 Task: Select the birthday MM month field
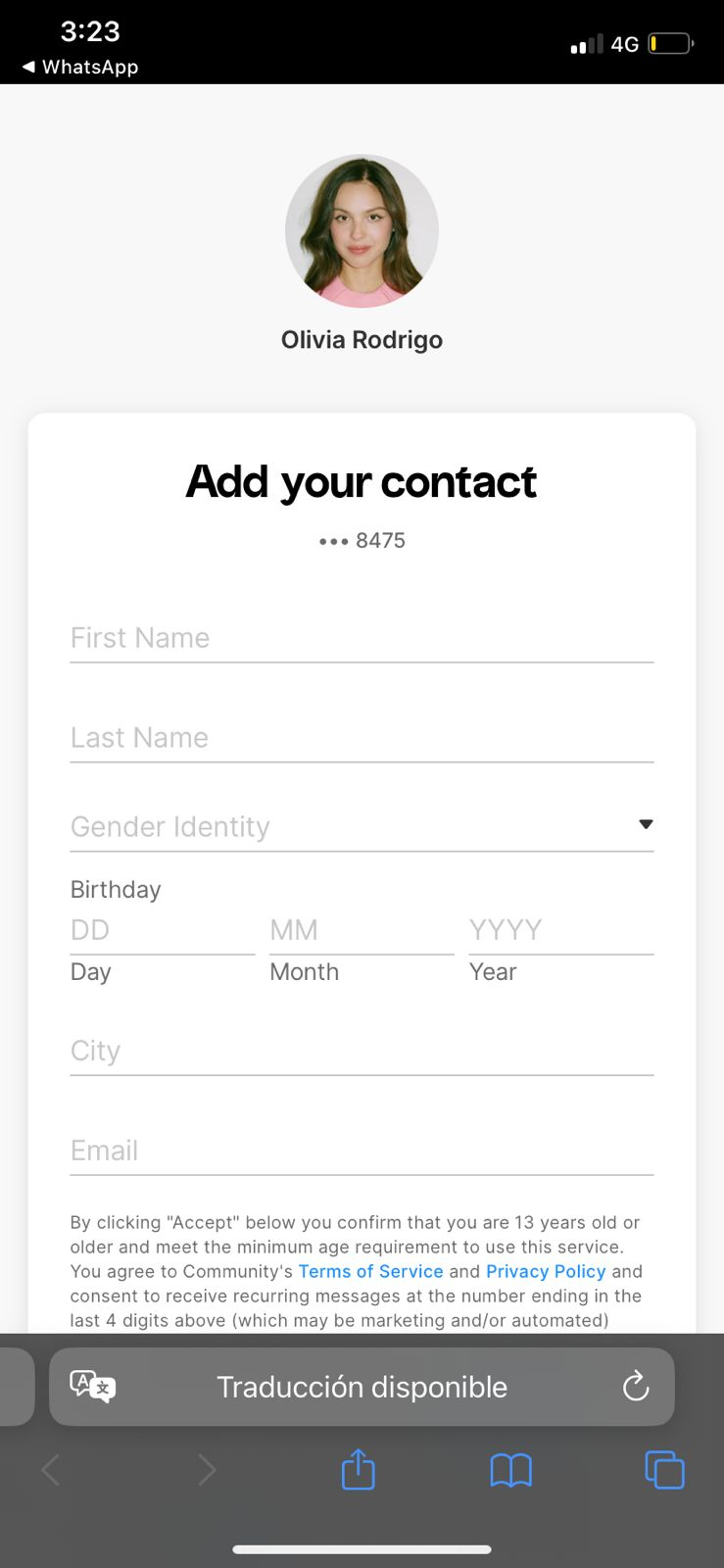tap(362, 930)
